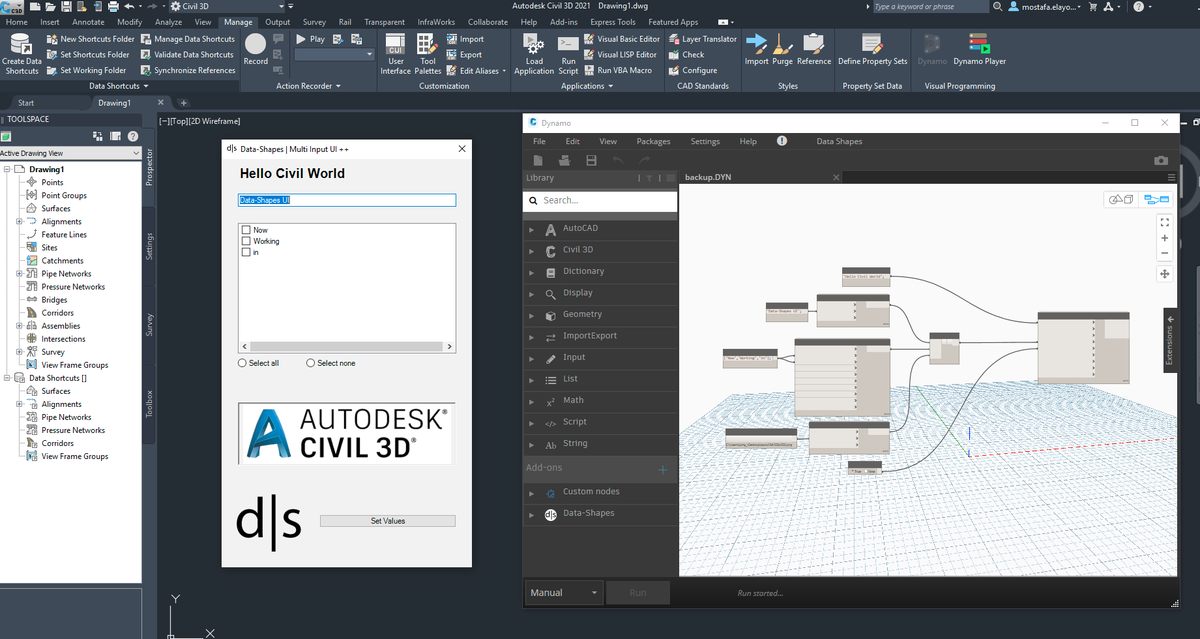Click the Play action macro button
1200x639 pixels.
tap(310, 39)
